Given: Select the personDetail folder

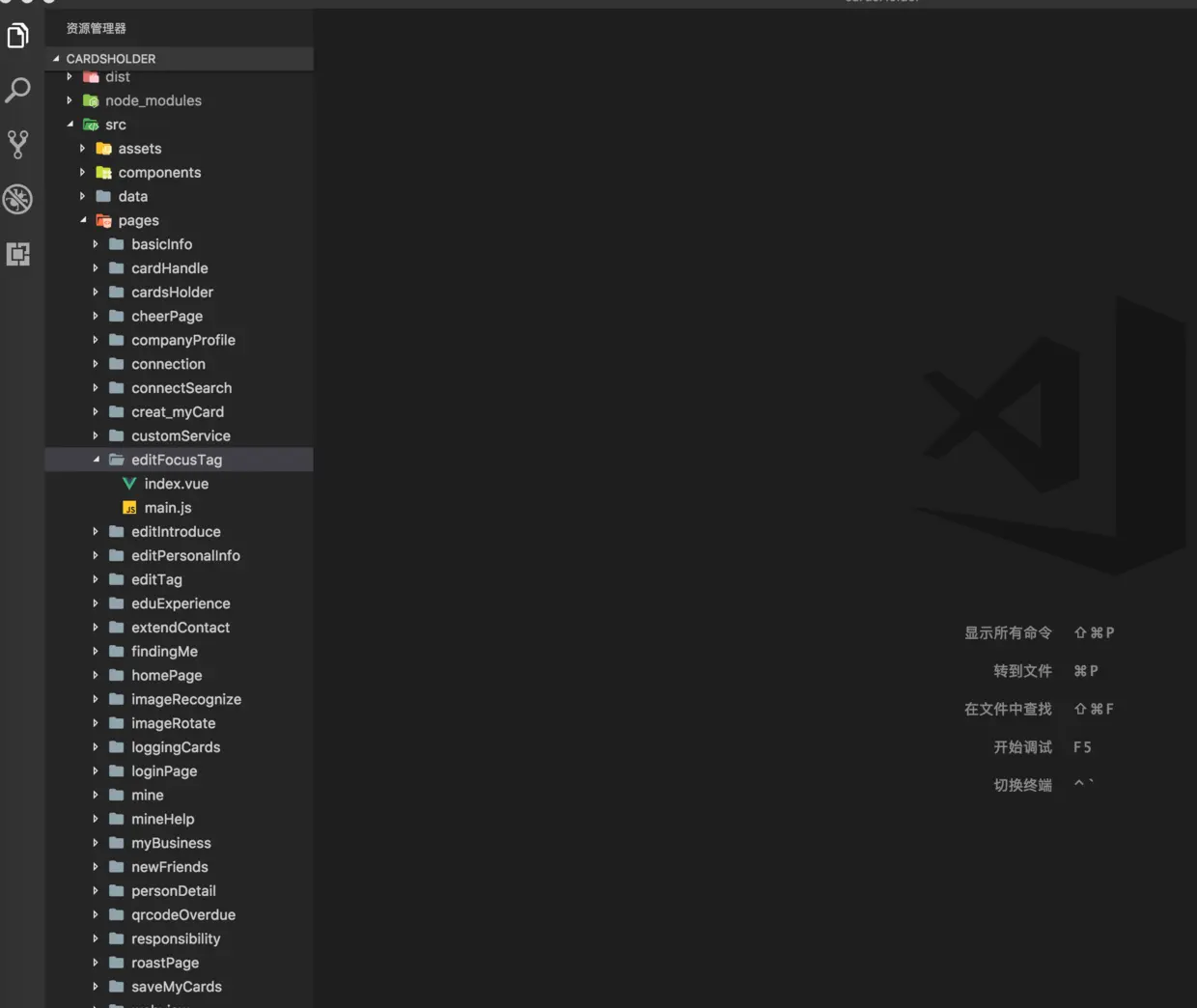Looking at the screenshot, I should click(180, 891).
